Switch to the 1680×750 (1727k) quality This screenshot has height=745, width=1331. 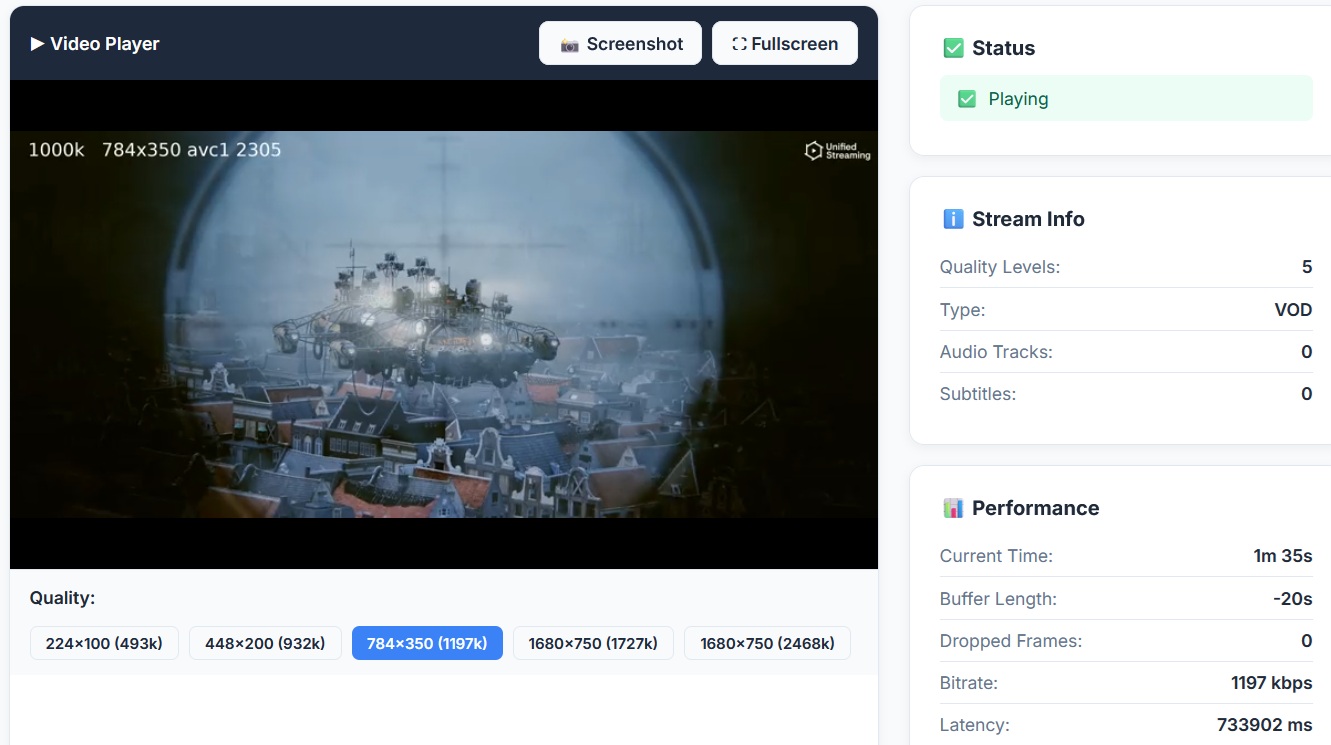(x=592, y=643)
